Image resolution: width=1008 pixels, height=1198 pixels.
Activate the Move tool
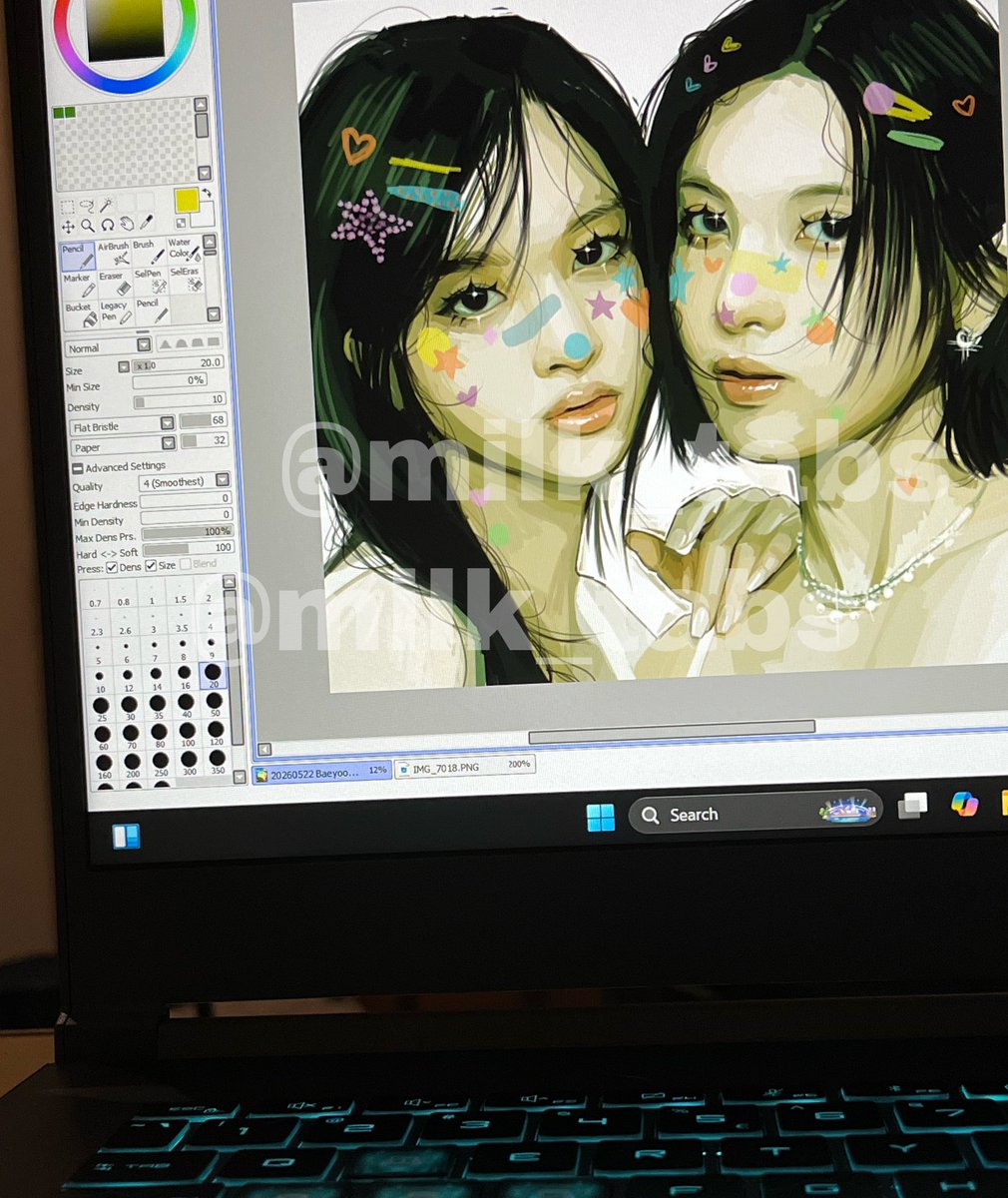coord(69,227)
